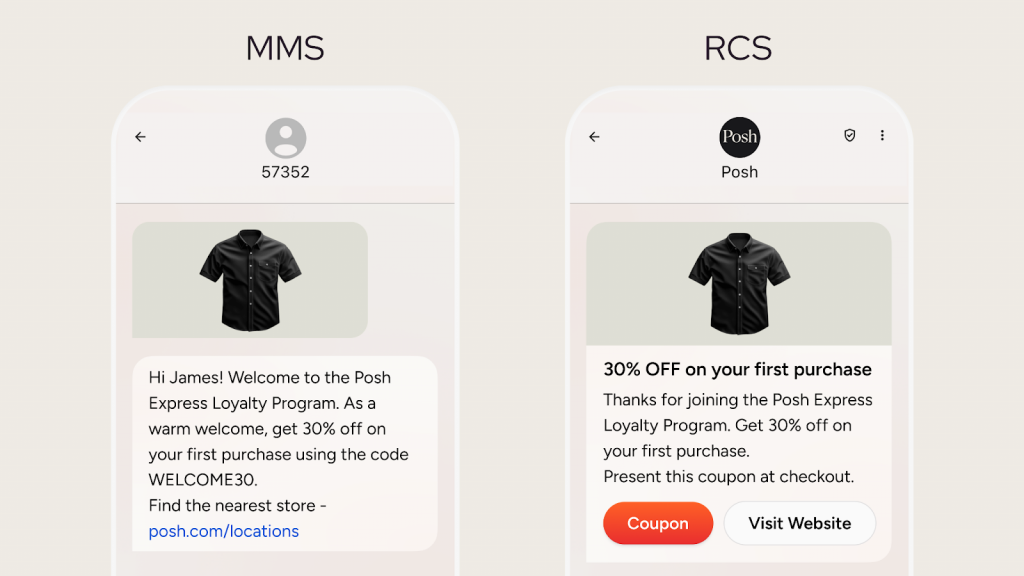Select the shirt image in the RCS card
This screenshot has height=576, width=1024.
(739, 283)
